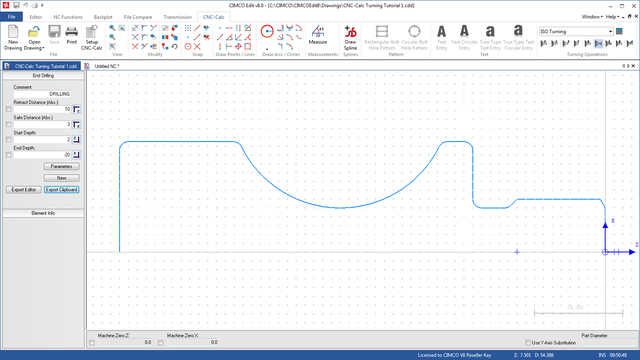Toggle the Retract Distance checkbox
The image size is (640, 360).
point(9,109)
